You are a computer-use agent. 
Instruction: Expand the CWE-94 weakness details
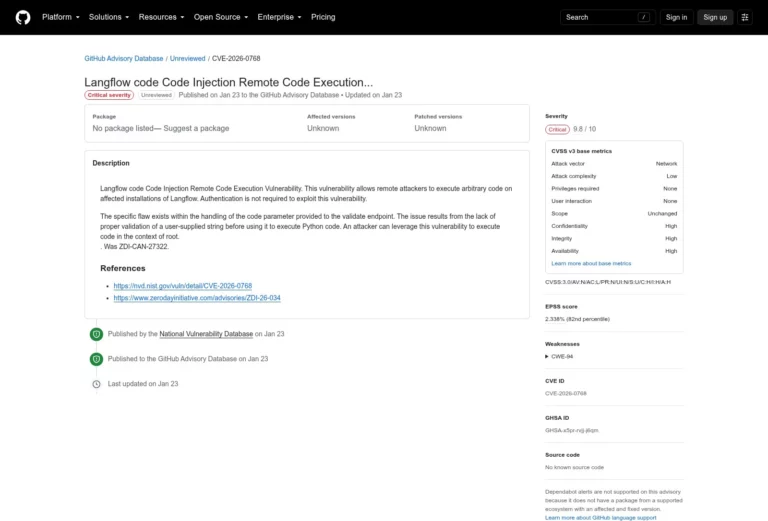point(559,356)
